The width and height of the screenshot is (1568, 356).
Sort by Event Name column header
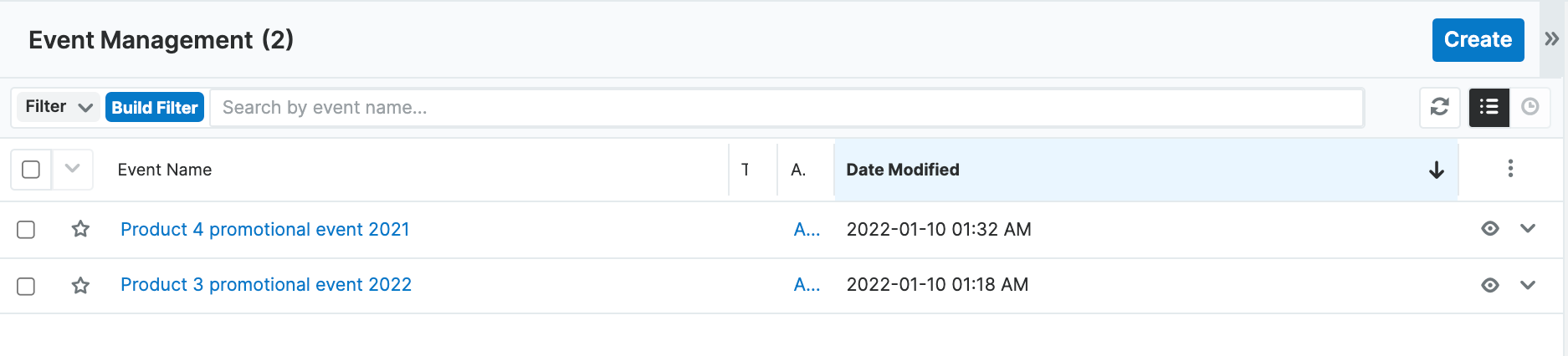[x=165, y=170]
